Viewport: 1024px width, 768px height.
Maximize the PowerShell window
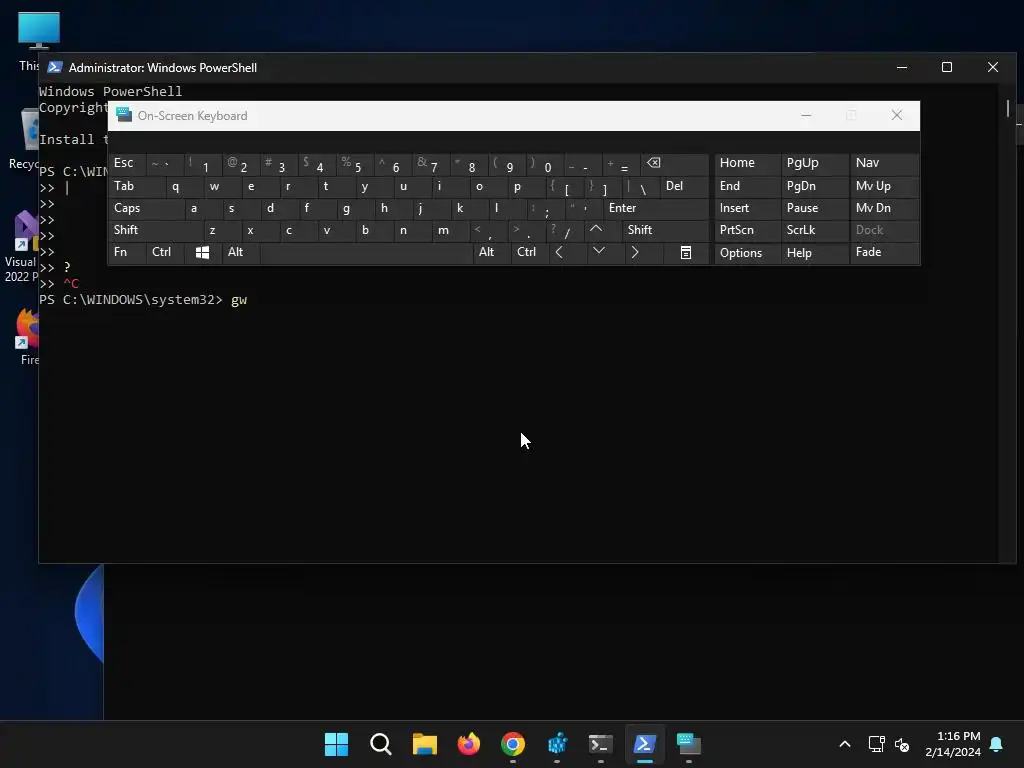tap(947, 67)
